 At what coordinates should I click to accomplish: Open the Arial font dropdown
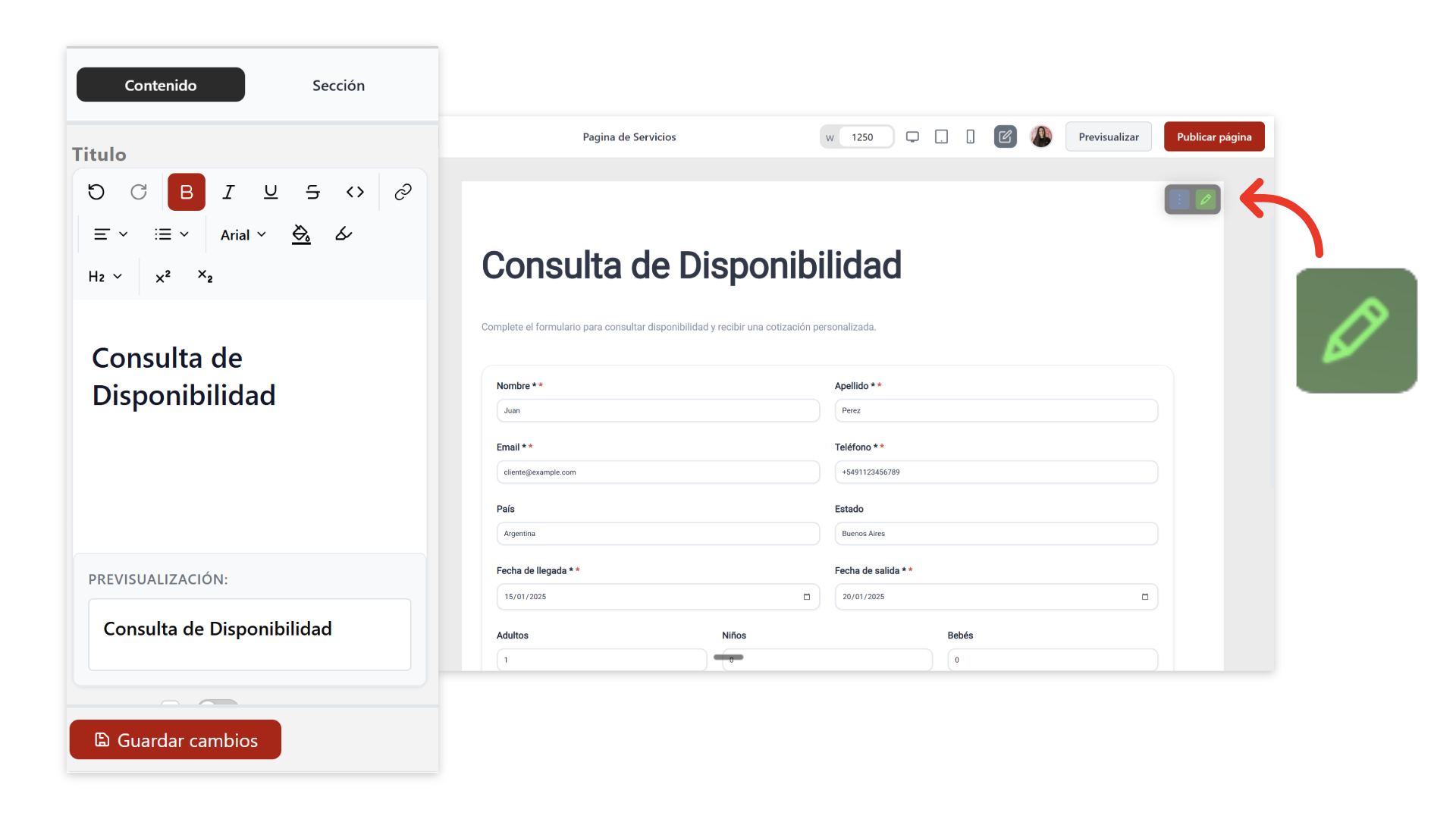coord(243,234)
